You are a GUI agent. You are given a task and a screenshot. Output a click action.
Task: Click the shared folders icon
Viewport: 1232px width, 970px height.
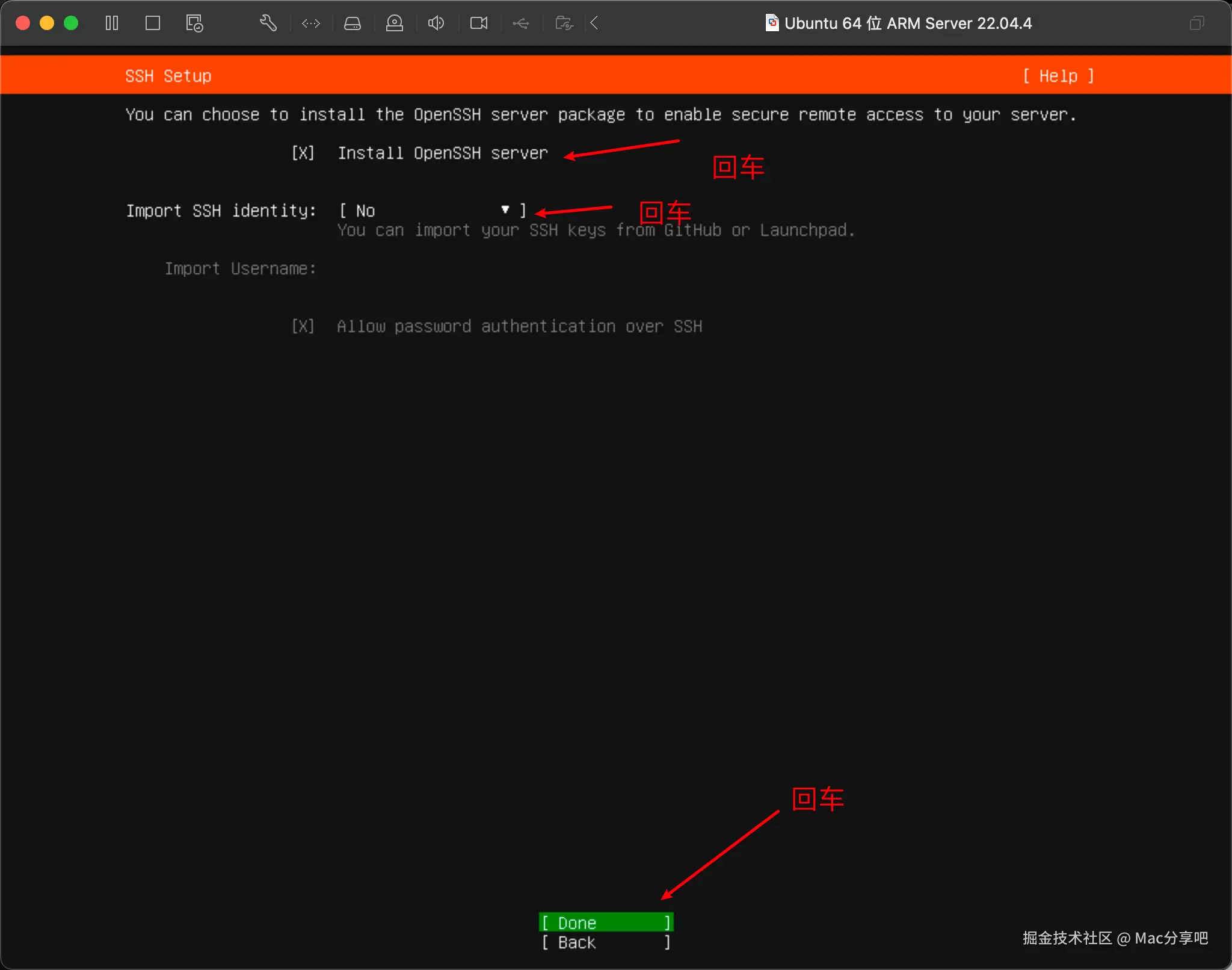(564, 23)
